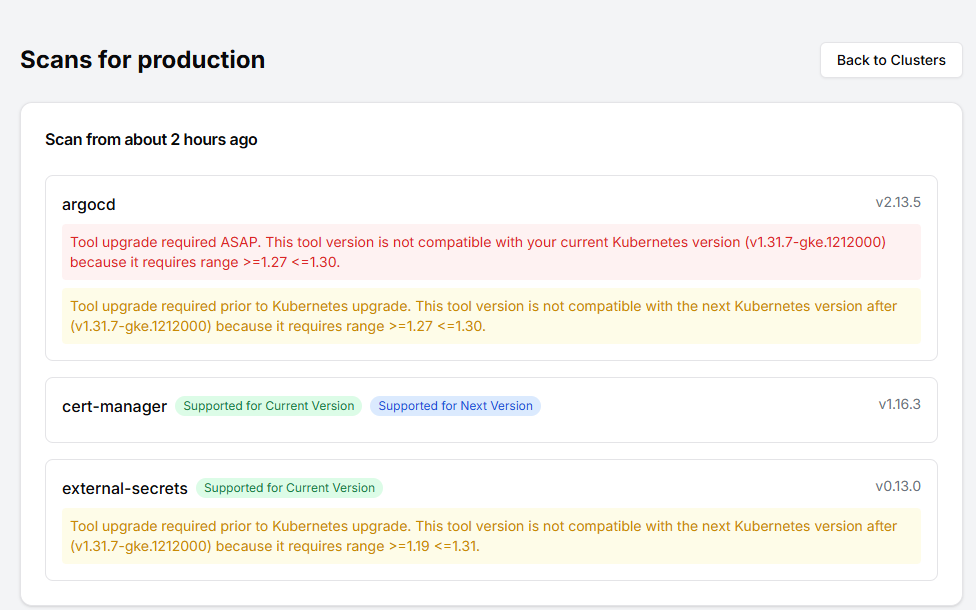
Task: Click the yellow pre-upgrade warning for argocd
Action: pos(490,316)
